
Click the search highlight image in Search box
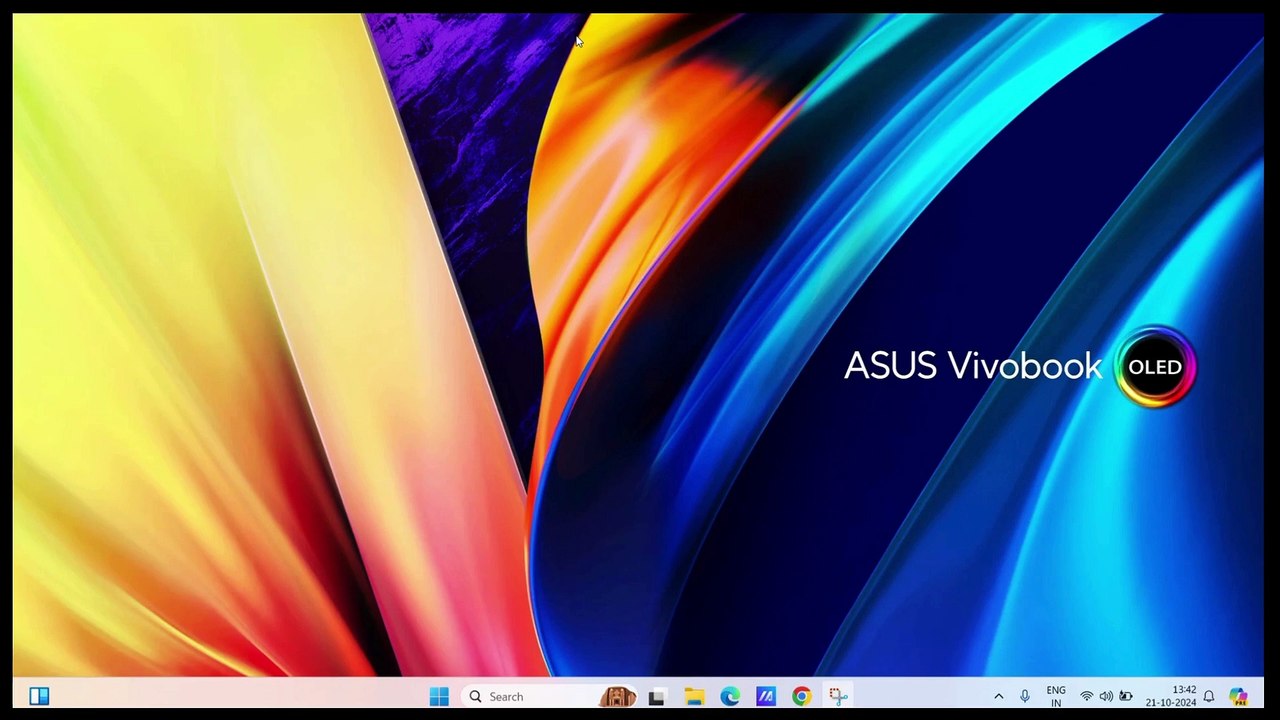tap(617, 696)
